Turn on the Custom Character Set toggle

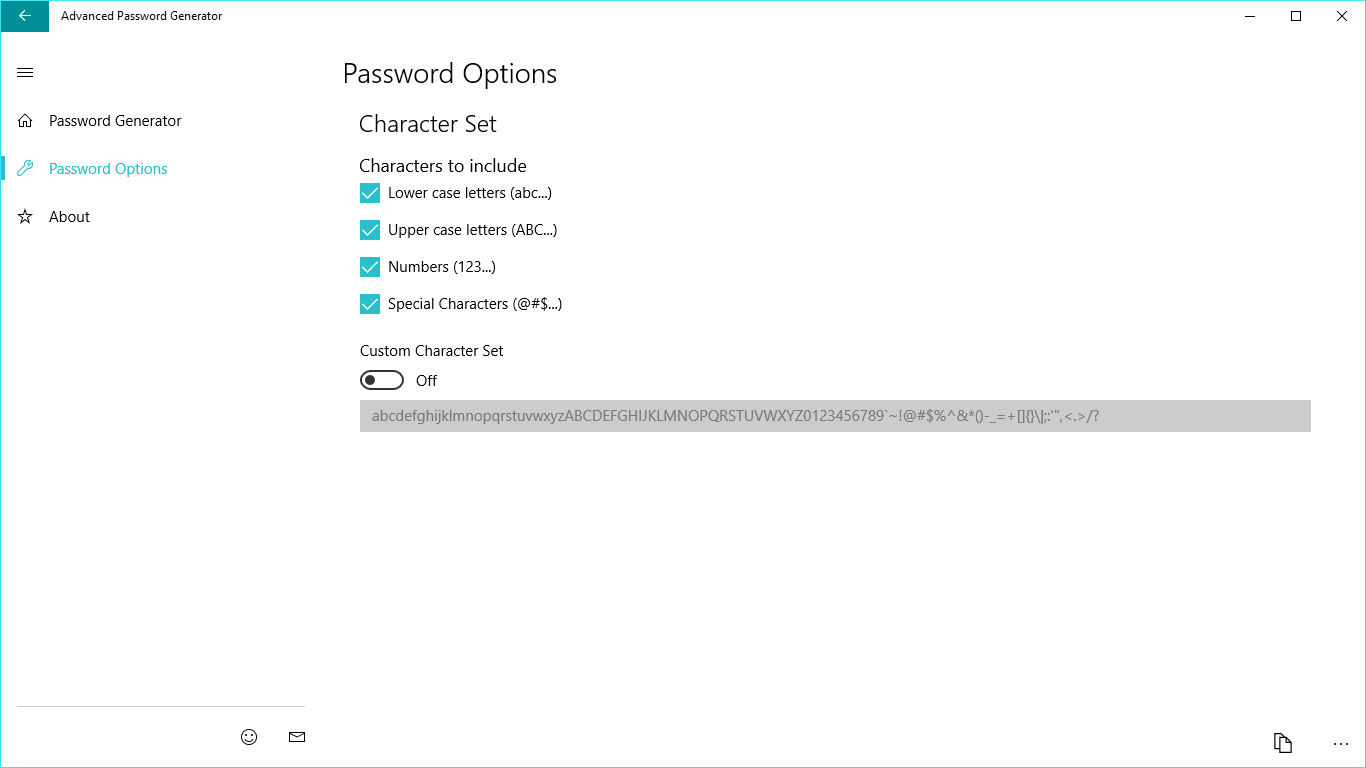(382, 380)
